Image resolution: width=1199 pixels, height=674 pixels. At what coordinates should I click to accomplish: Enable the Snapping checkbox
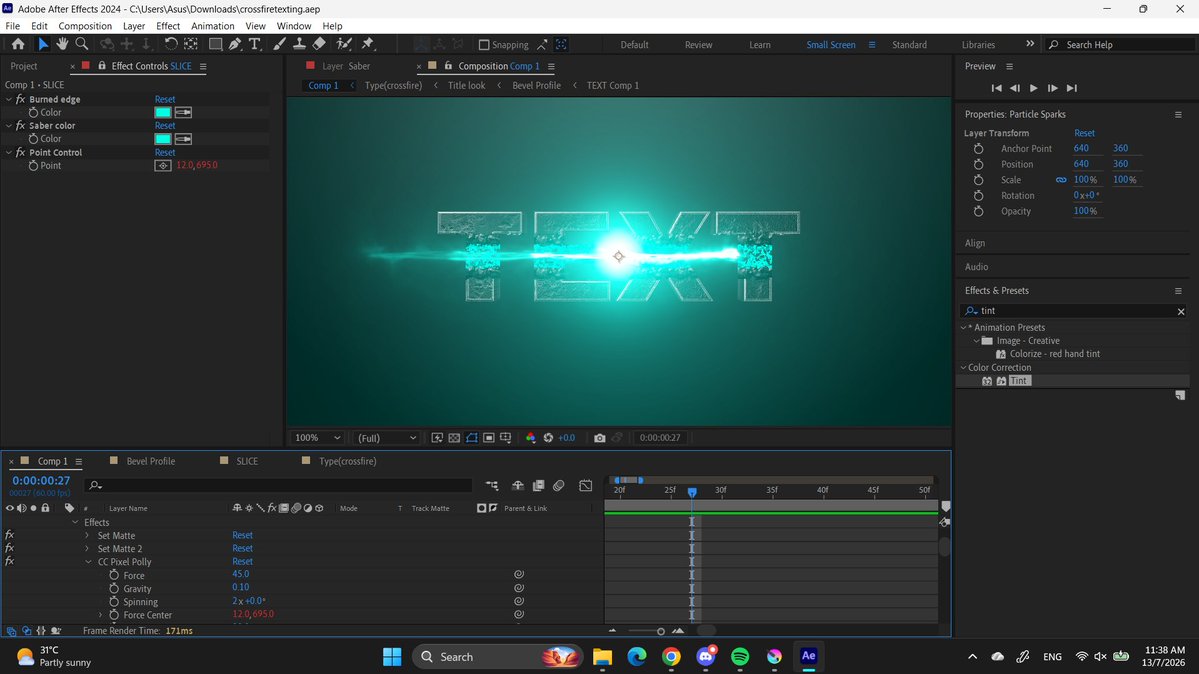(483, 44)
